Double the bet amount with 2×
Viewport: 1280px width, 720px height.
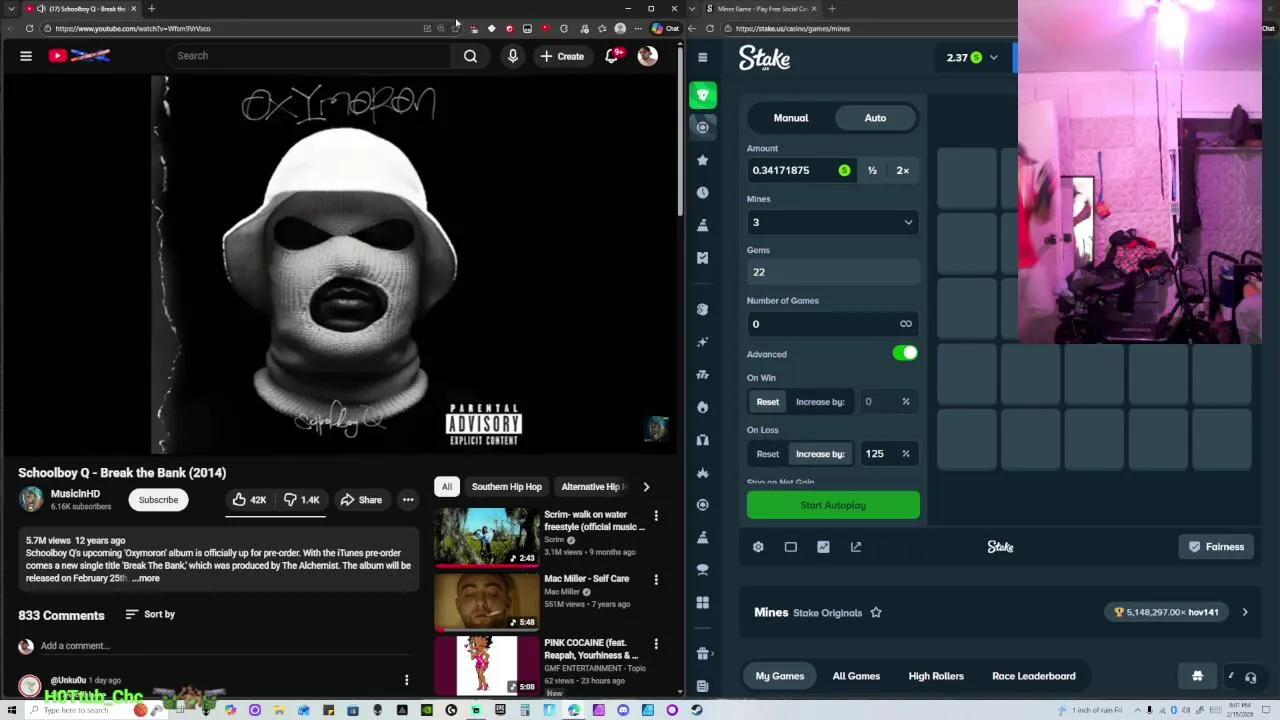(x=902, y=171)
